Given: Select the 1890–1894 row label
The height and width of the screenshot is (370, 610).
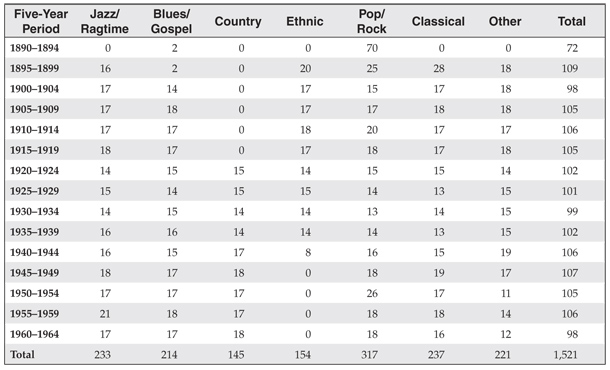Looking at the screenshot, I should pyautogui.click(x=35, y=48).
